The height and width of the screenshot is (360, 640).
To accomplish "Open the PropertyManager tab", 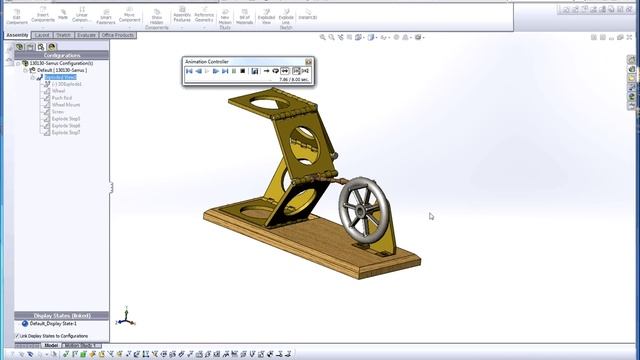I will [30, 47].
